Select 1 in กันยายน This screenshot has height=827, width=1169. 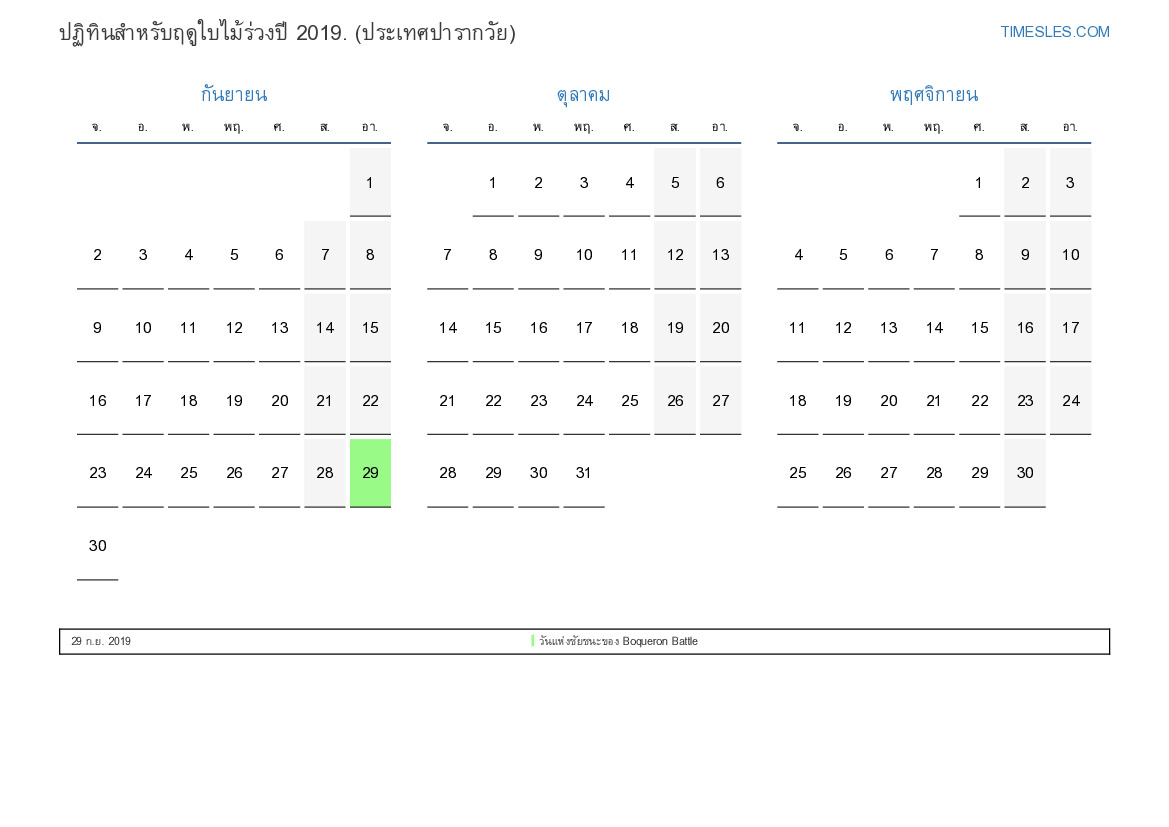371,183
